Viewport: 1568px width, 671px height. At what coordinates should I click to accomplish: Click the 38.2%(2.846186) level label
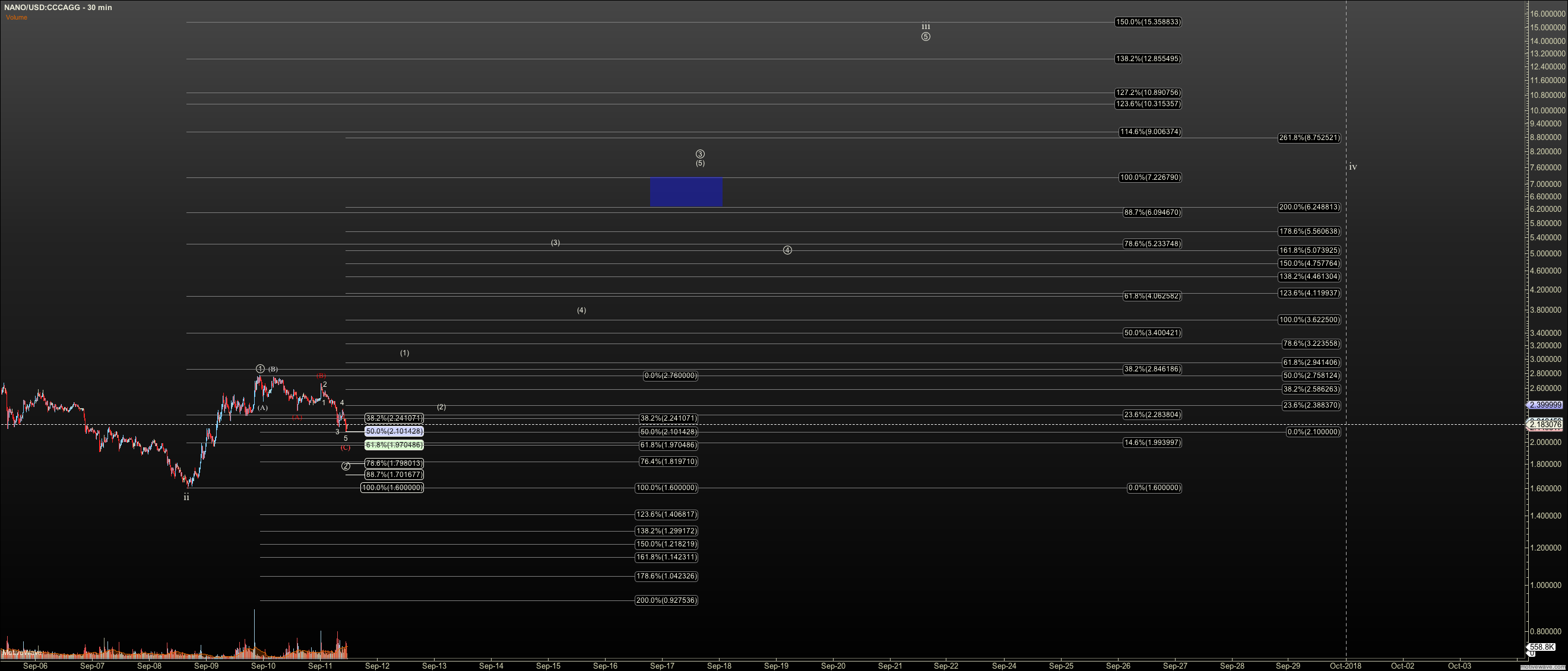tap(1152, 369)
